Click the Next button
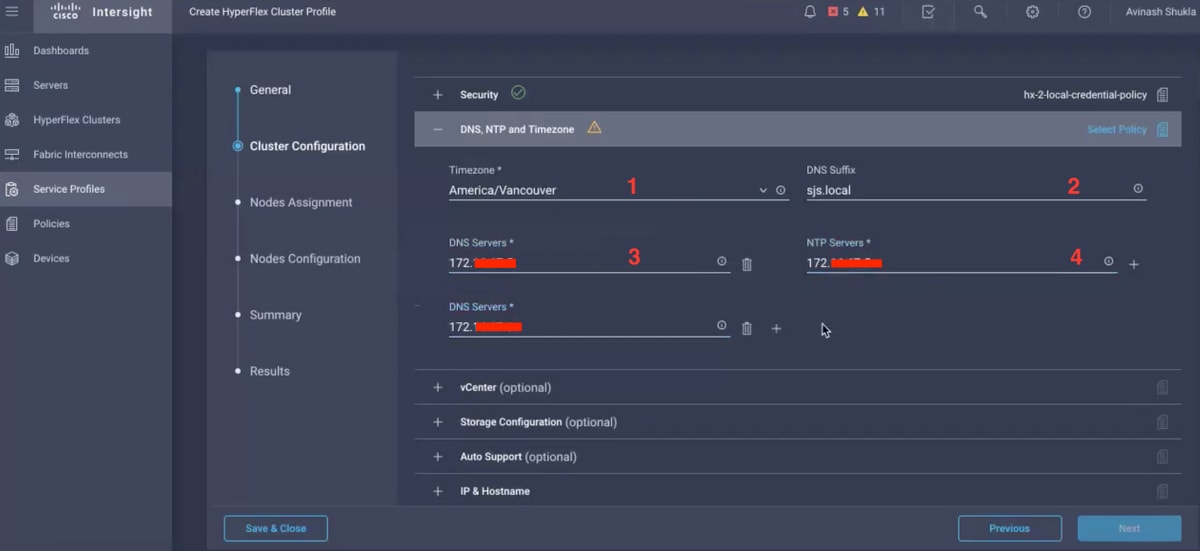The image size is (1200, 551). 1129,528
